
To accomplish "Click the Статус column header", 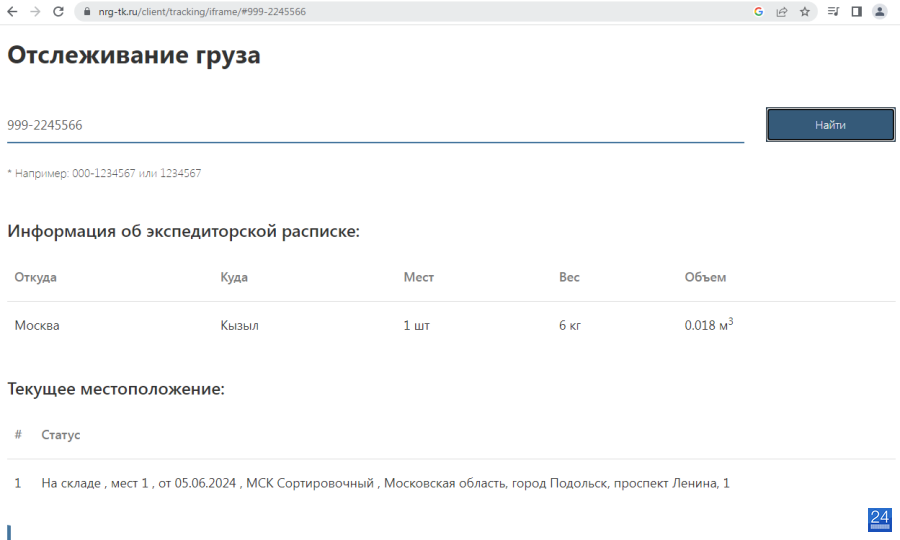I will click(x=61, y=435).
